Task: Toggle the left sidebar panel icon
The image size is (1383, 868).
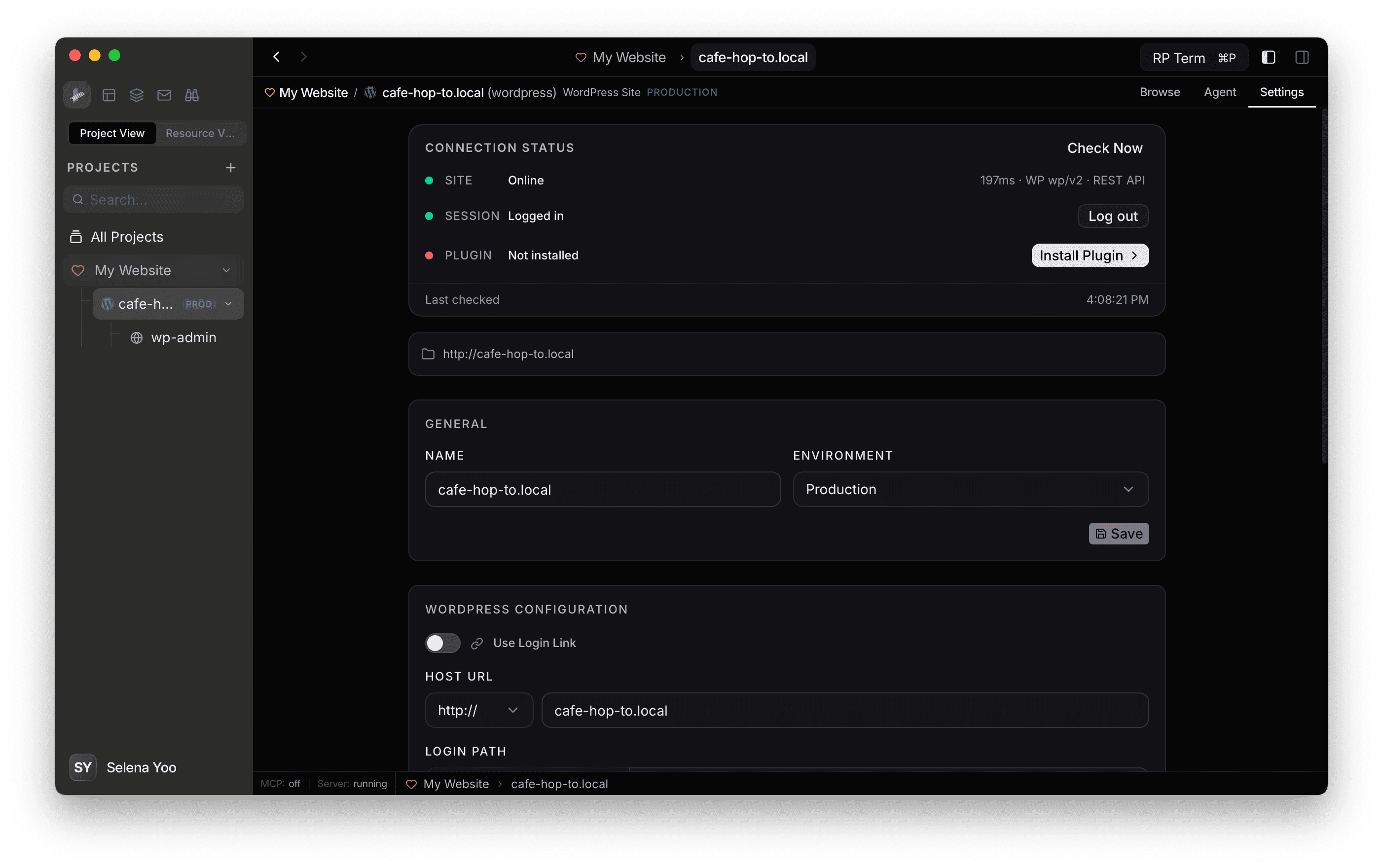Action: [1268, 57]
